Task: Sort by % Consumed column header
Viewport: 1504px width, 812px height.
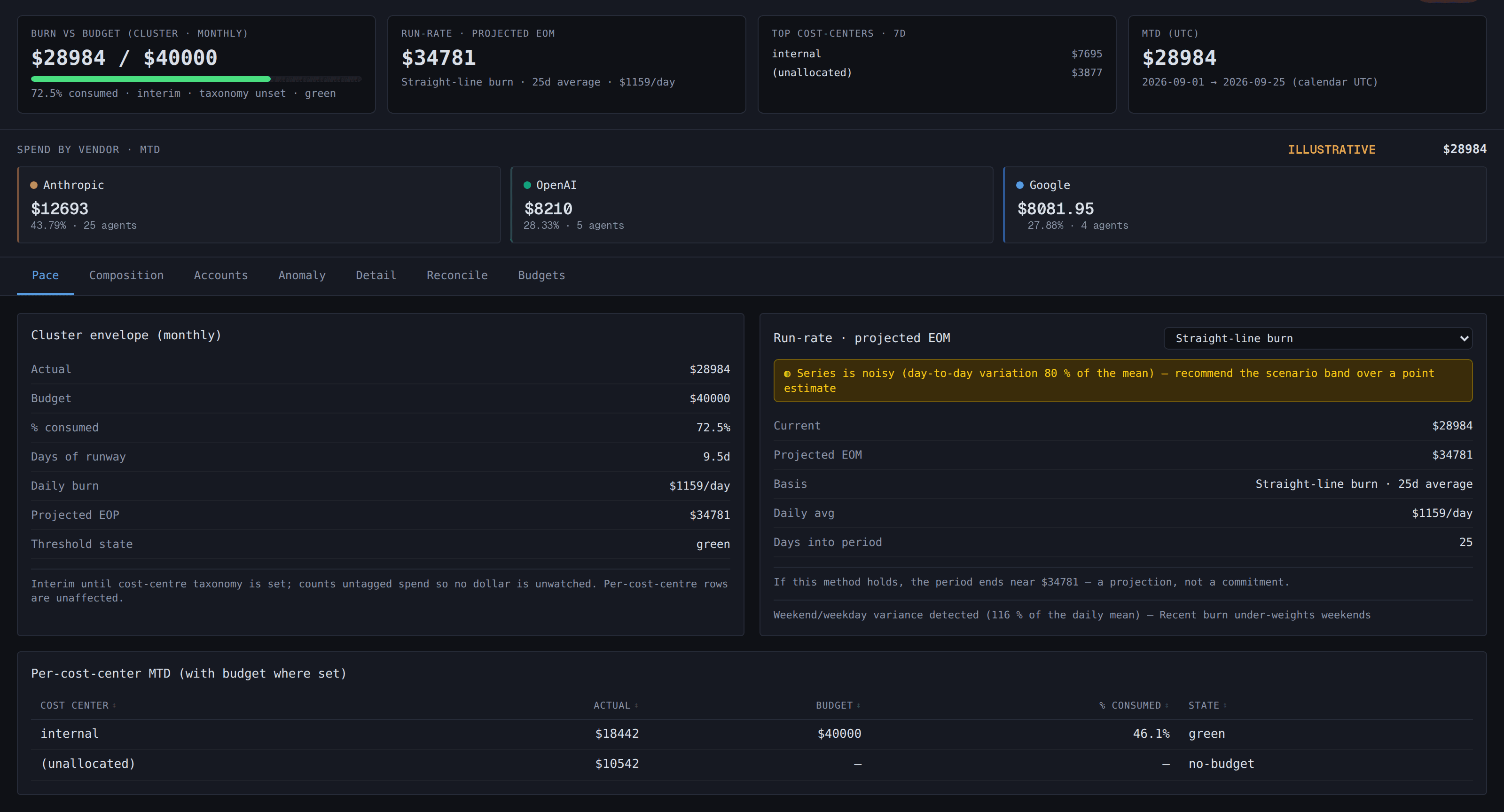Action: click(x=1134, y=705)
